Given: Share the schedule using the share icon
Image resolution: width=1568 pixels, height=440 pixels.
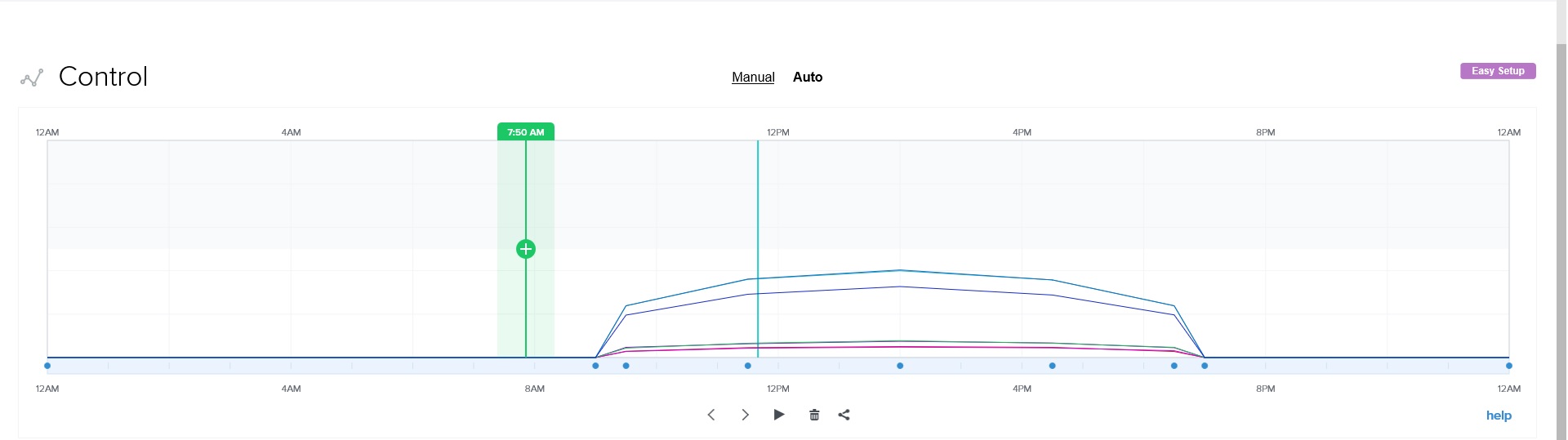Looking at the screenshot, I should pos(844,415).
